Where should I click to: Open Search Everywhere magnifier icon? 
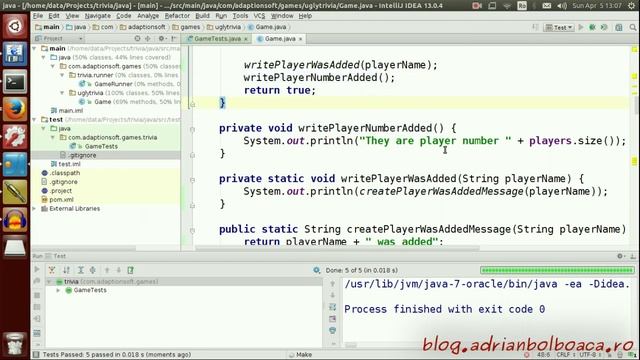(x=633, y=27)
